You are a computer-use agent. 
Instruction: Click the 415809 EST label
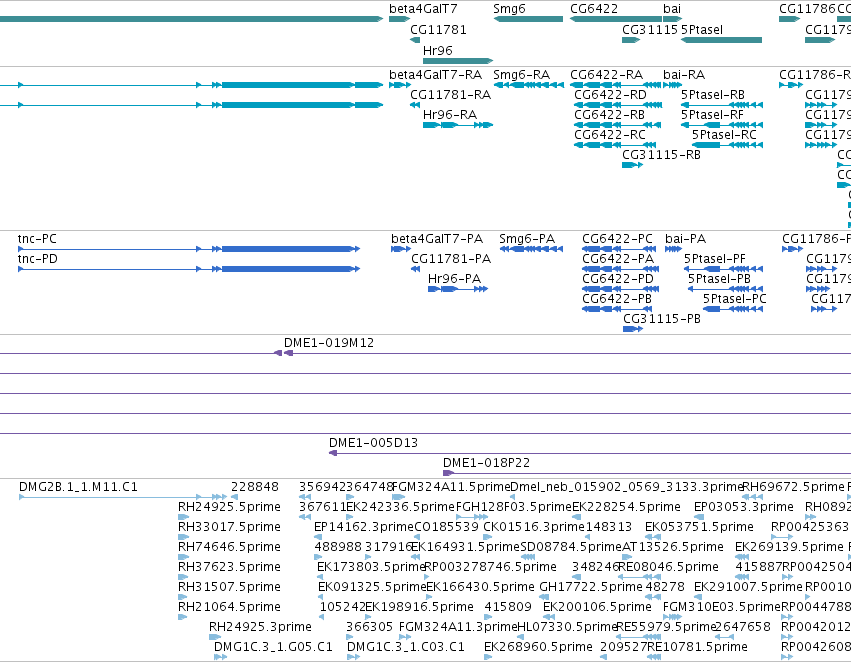pyautogui.click(x=508, y=607)
